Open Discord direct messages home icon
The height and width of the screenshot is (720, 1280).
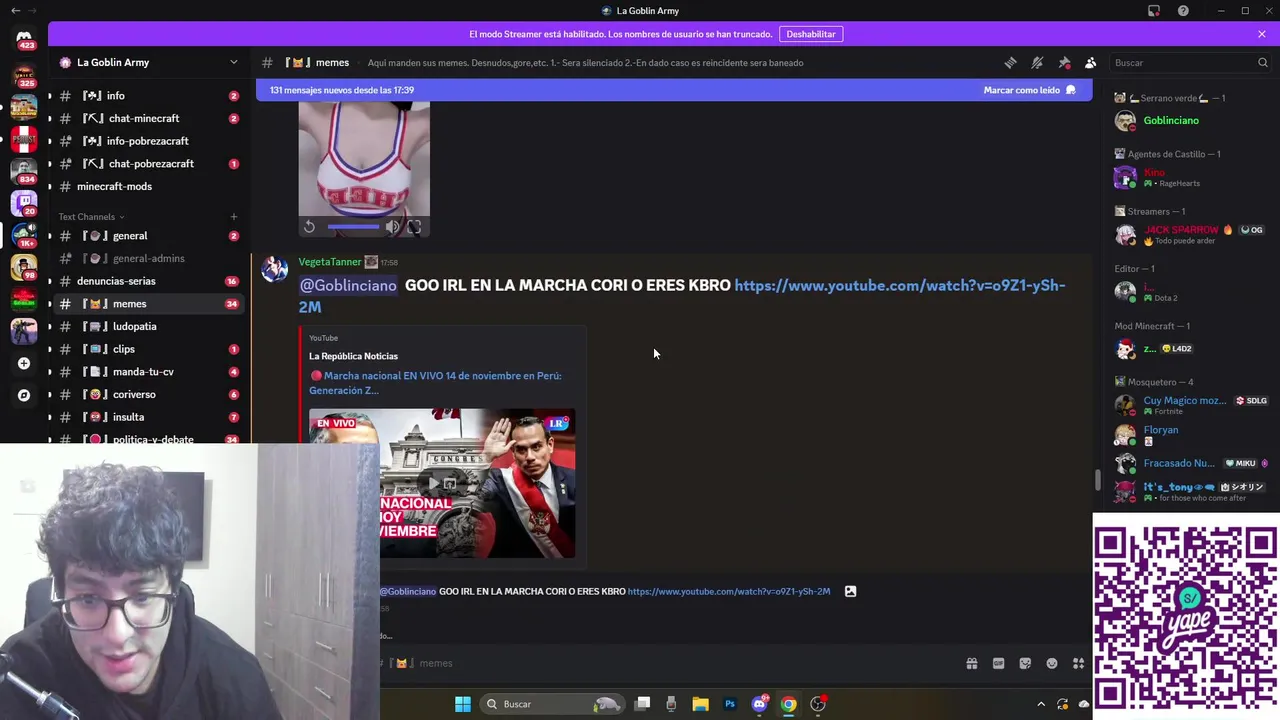pyautogui.click(x=24, y=39)
